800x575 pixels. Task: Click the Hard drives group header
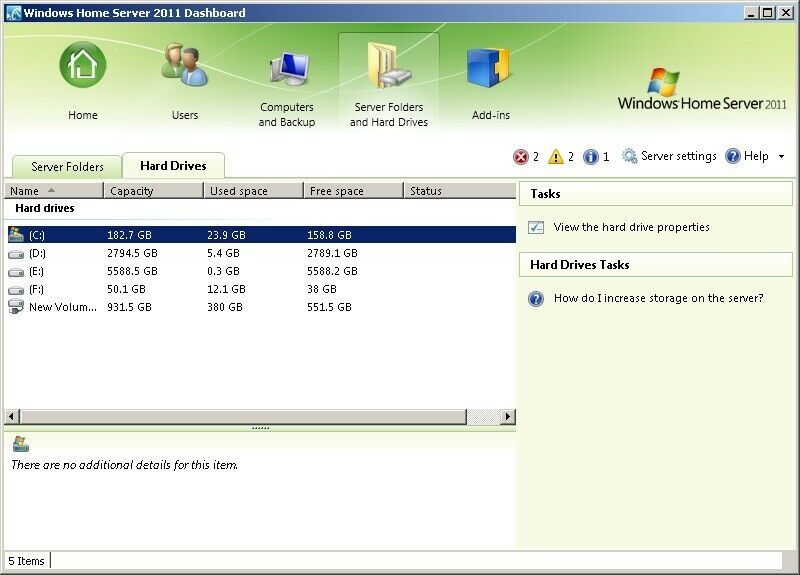tap(45, 208)
